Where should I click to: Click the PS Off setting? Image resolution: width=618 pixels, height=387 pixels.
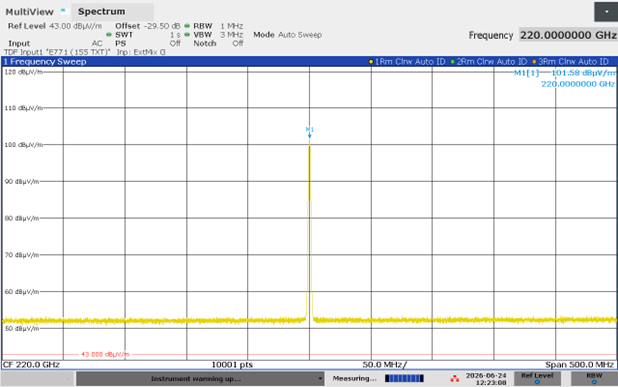pos(148,43)
